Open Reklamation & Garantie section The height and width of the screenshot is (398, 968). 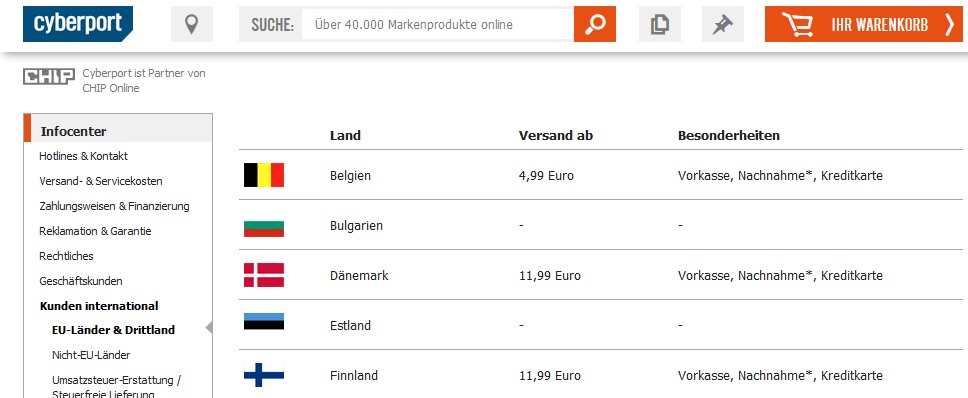point(95,231)
